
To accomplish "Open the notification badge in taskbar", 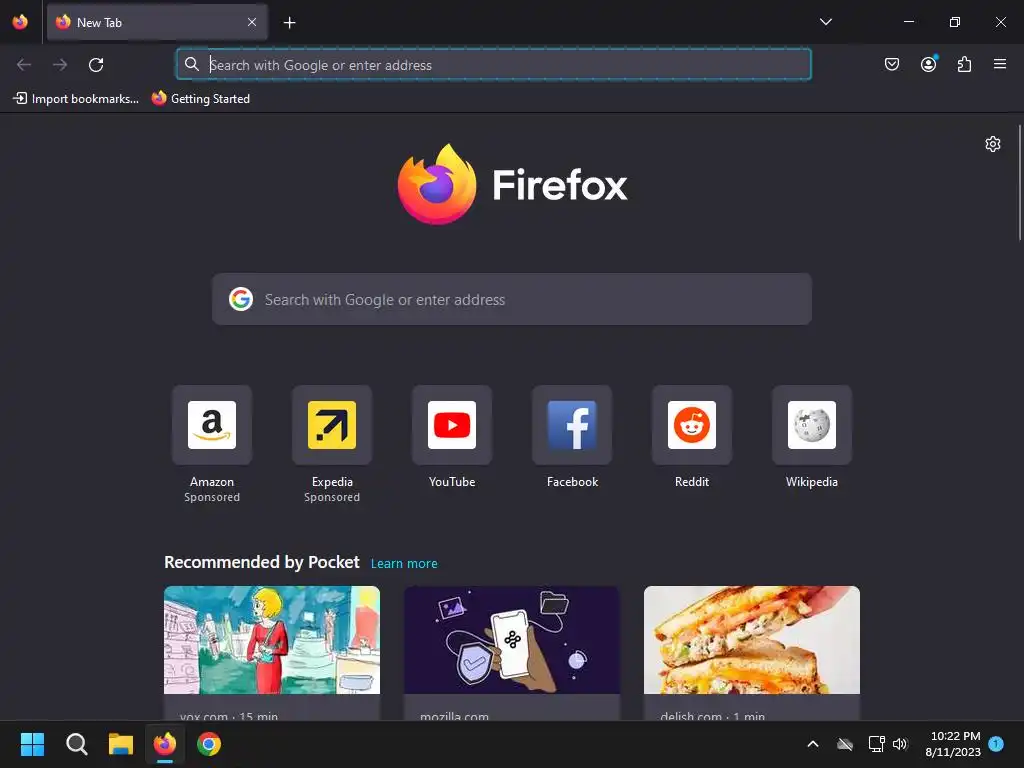I will (996, 744).
